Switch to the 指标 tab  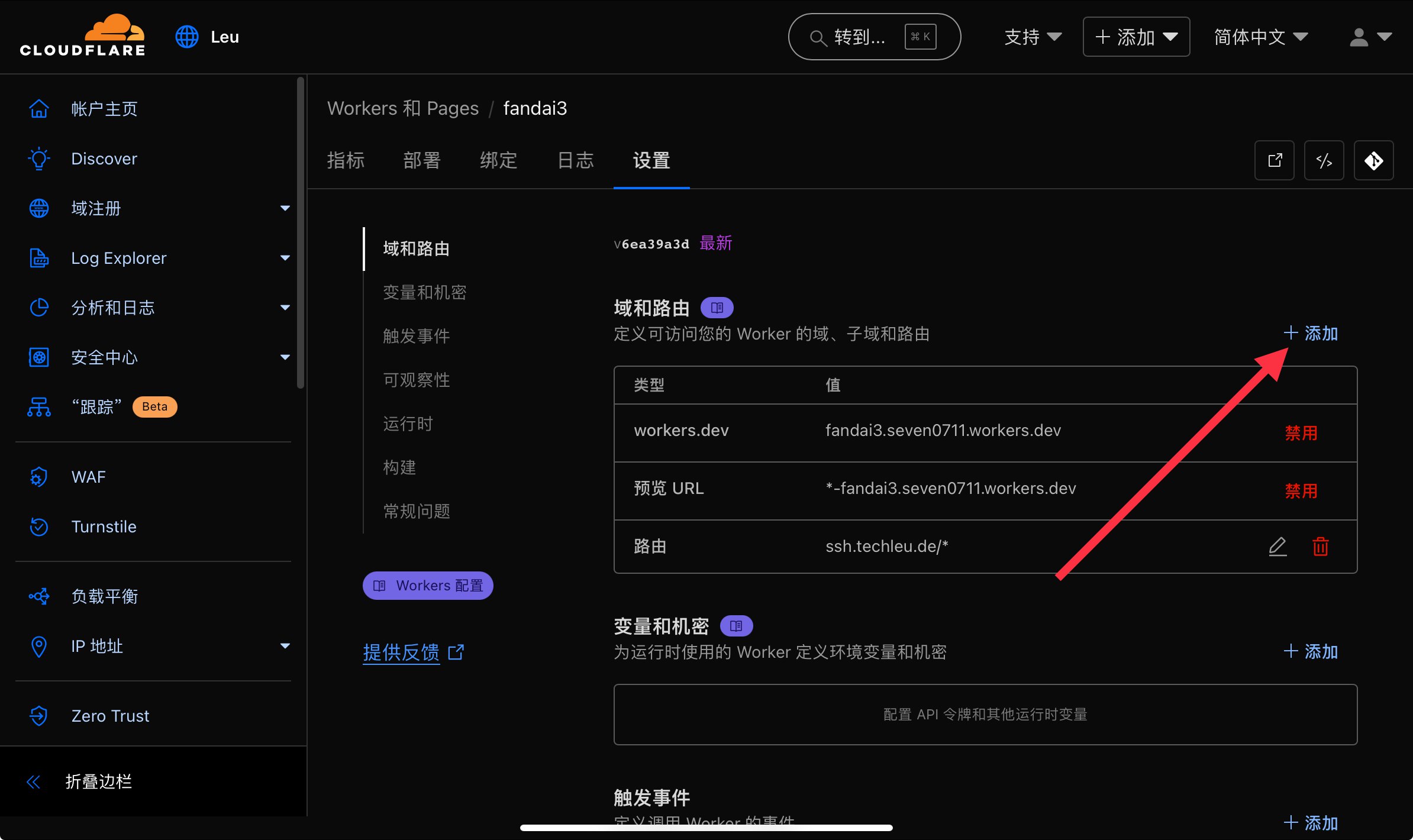tap(346, 160)
